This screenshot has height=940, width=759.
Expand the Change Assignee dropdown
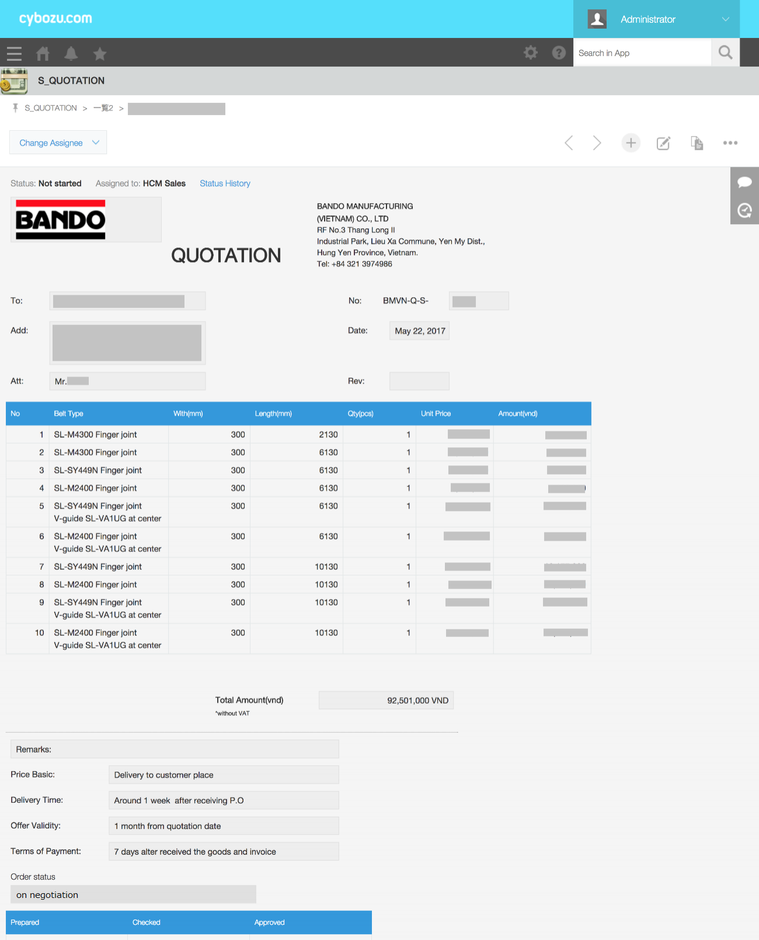pos(58,143)
